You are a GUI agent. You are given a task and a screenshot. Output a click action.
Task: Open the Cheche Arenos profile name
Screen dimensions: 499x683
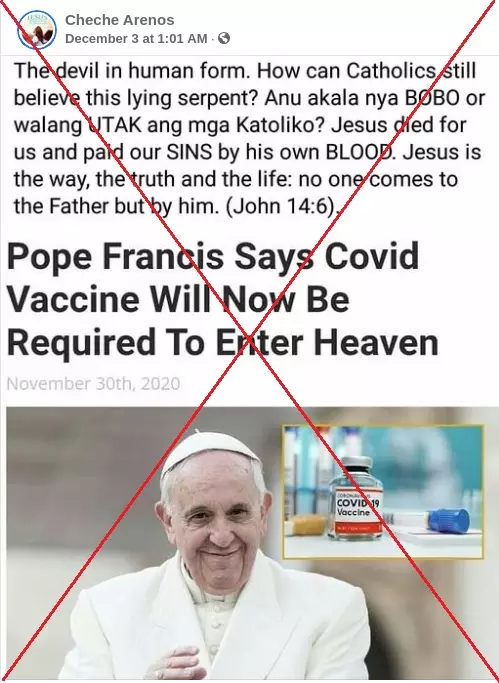pos(120,20)
